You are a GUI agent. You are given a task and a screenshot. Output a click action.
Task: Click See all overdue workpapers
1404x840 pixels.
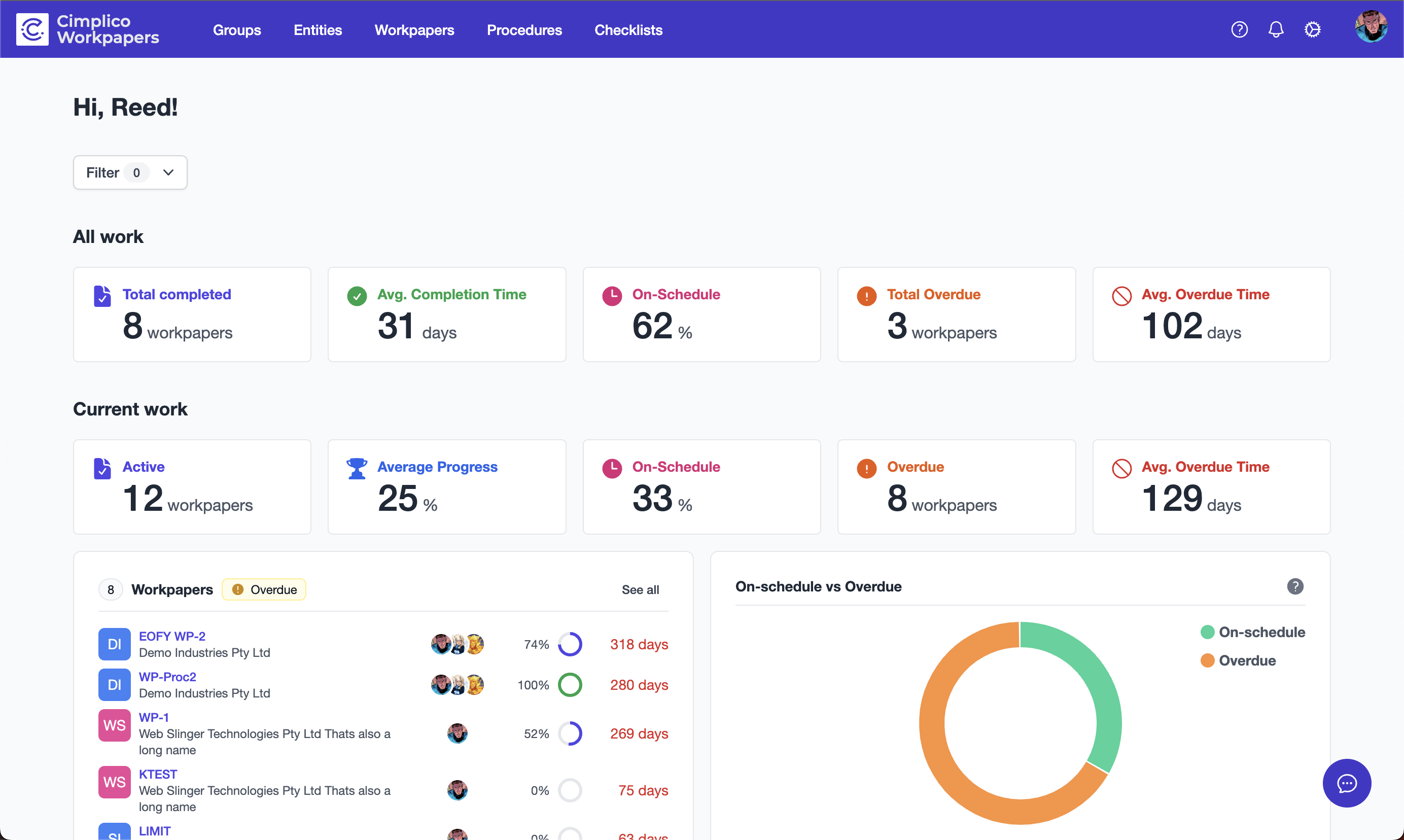click(x=640, y=590)
